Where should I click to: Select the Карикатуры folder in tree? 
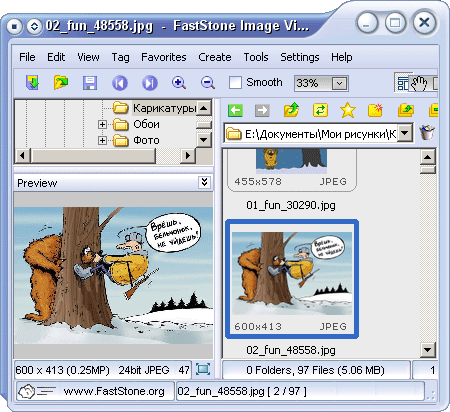164,108
